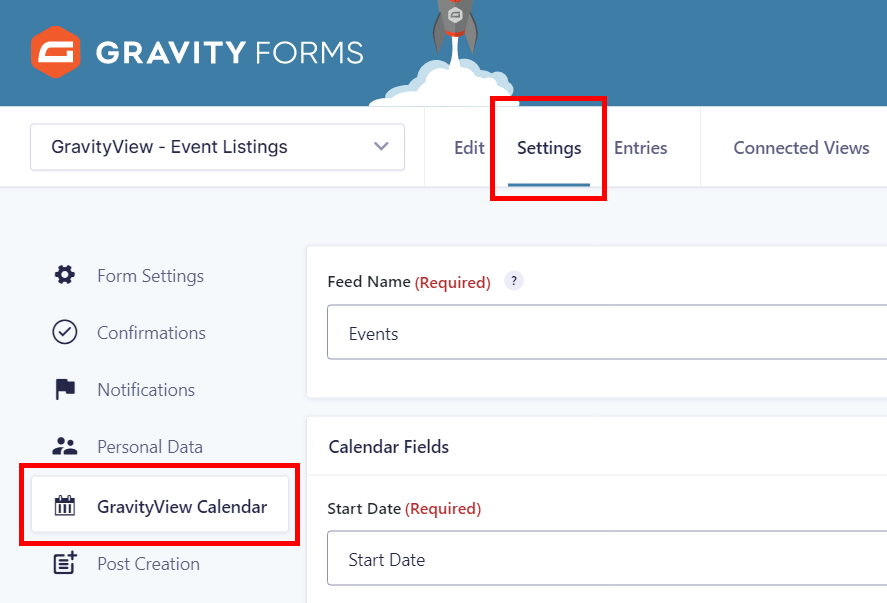887x603 pixels.
Task: Click the GravityView Calendar icon
Action: (65, 505)
